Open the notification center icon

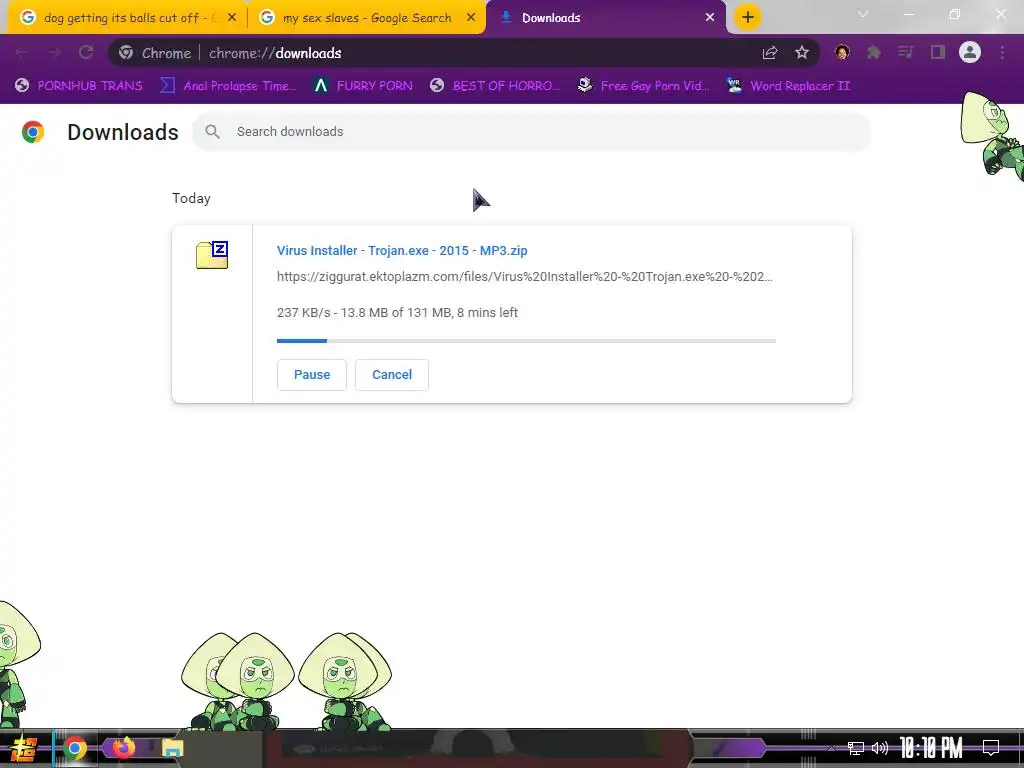click(991, 748)
